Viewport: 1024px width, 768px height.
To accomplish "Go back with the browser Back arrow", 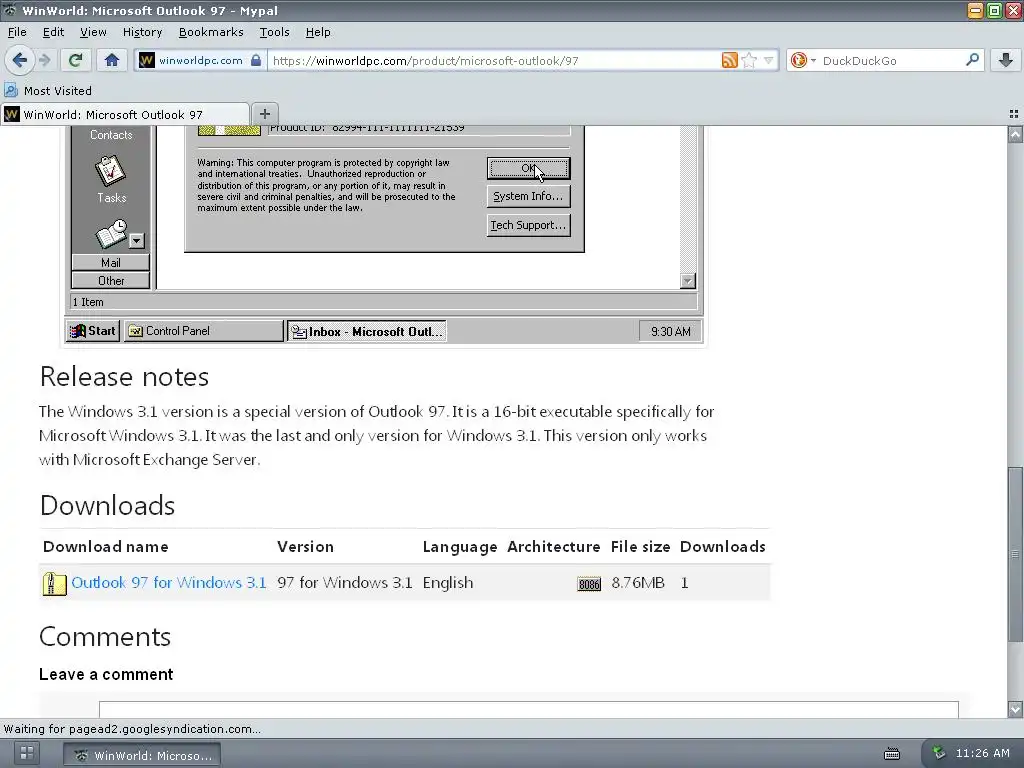I will (x=20, y=61).
